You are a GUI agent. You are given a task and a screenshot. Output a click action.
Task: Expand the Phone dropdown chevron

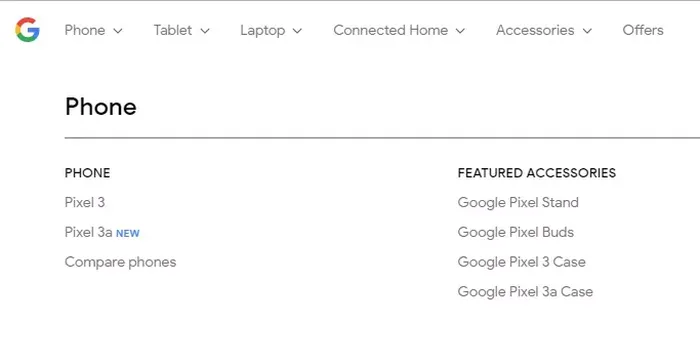pyautogui.click(x=118, y=31)
